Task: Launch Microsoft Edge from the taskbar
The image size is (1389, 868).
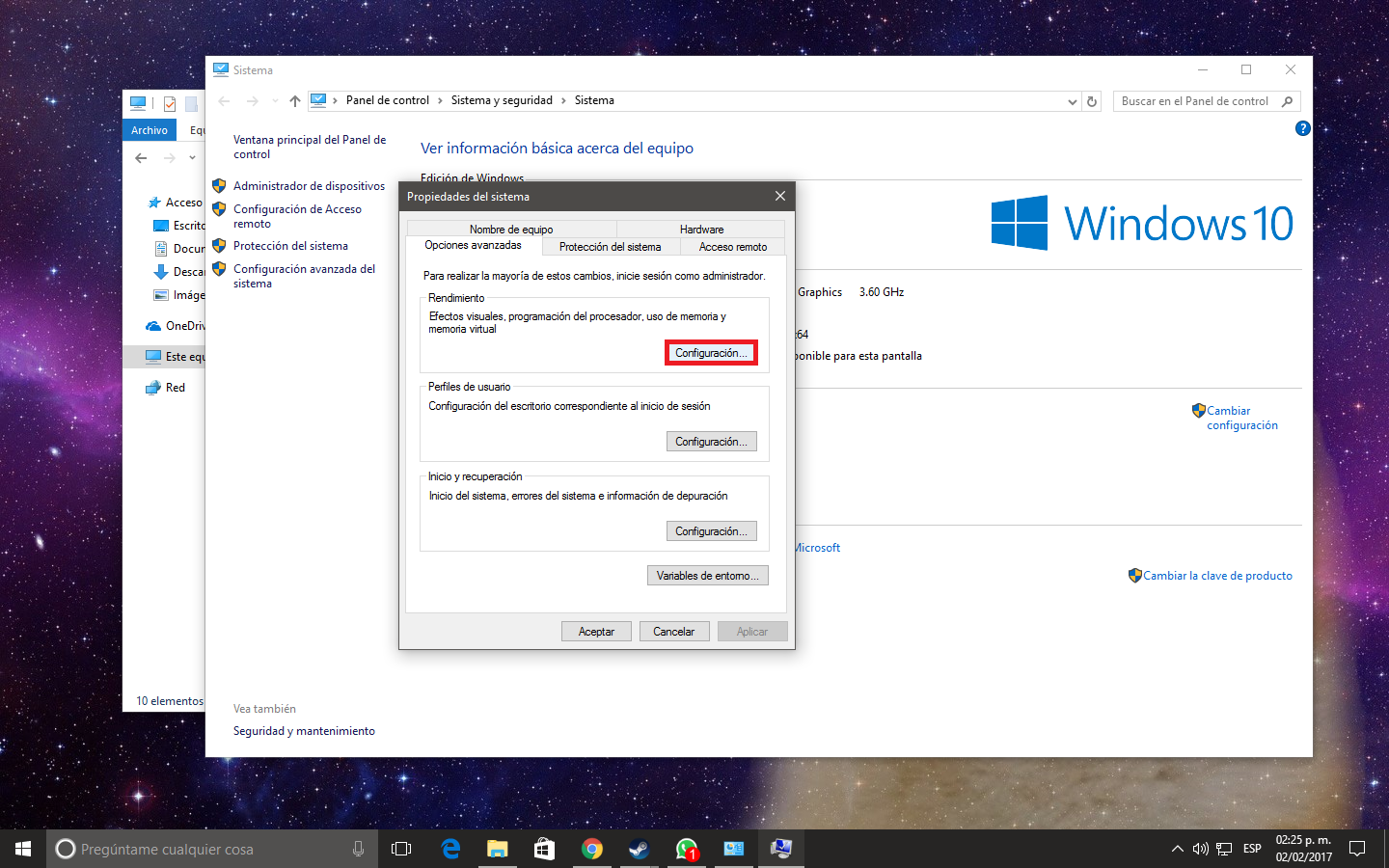Action: [450, 849]
